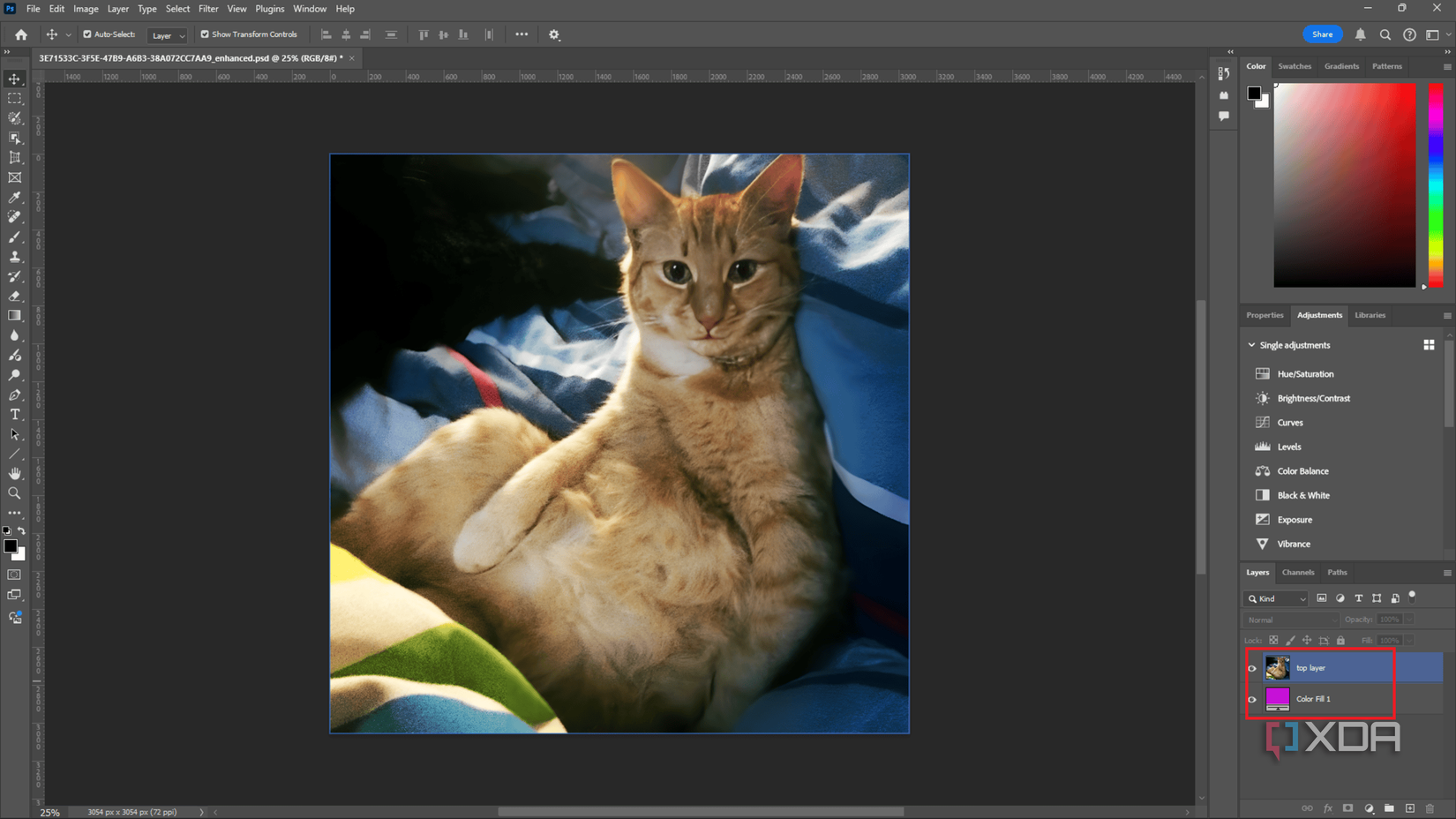
Task: Add a Hue/Saturation adjustment
Action: (1305, 374)
